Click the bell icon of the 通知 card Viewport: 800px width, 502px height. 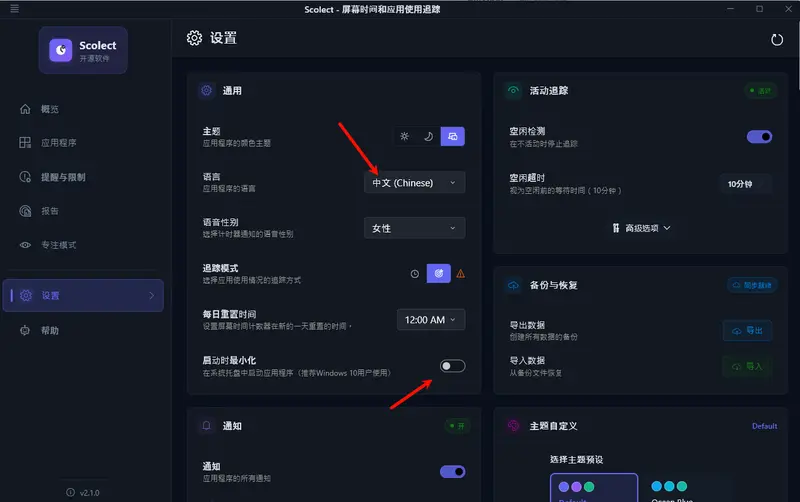(206, 425)
